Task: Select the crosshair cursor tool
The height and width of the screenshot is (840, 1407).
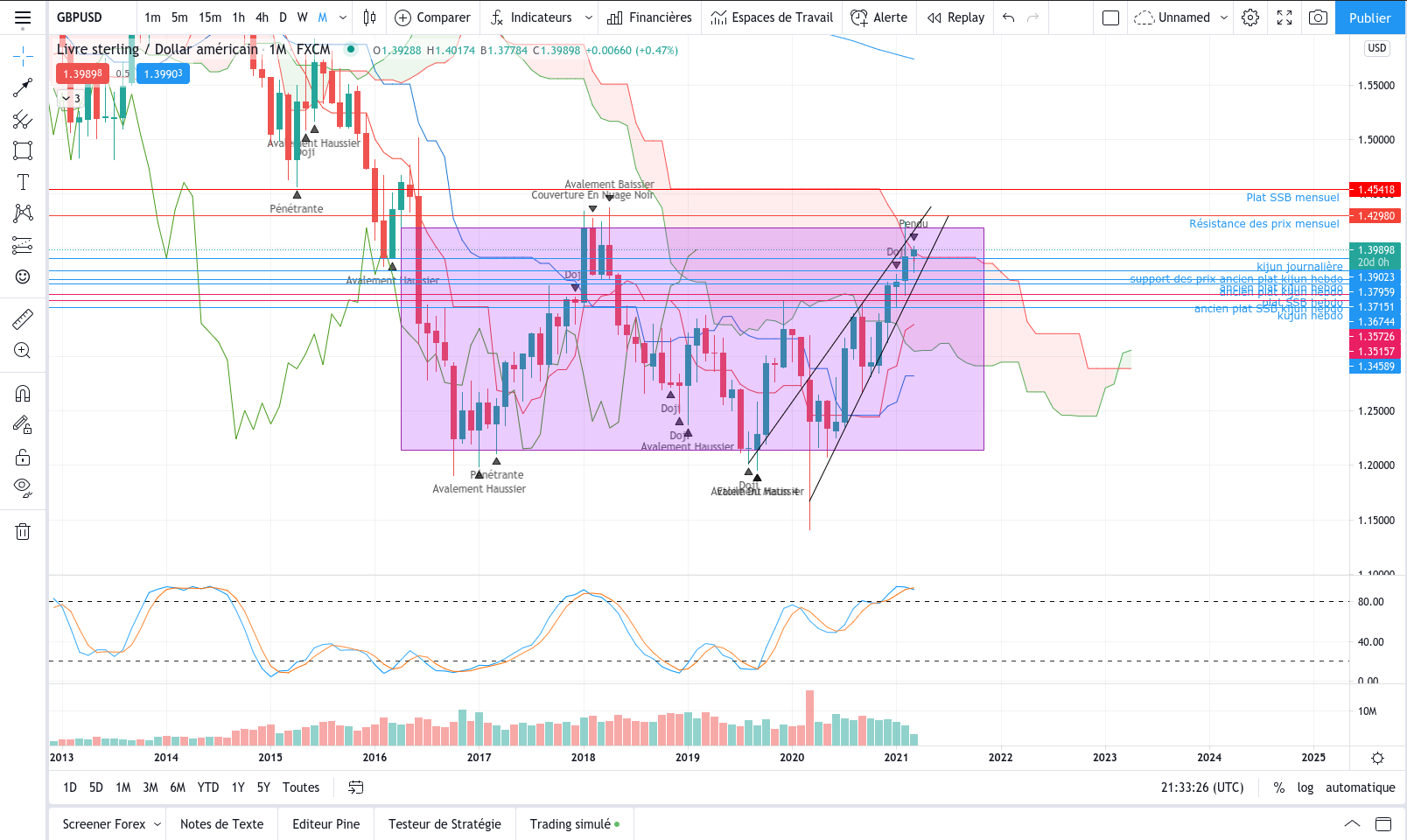Action: [x=23, y=57]
